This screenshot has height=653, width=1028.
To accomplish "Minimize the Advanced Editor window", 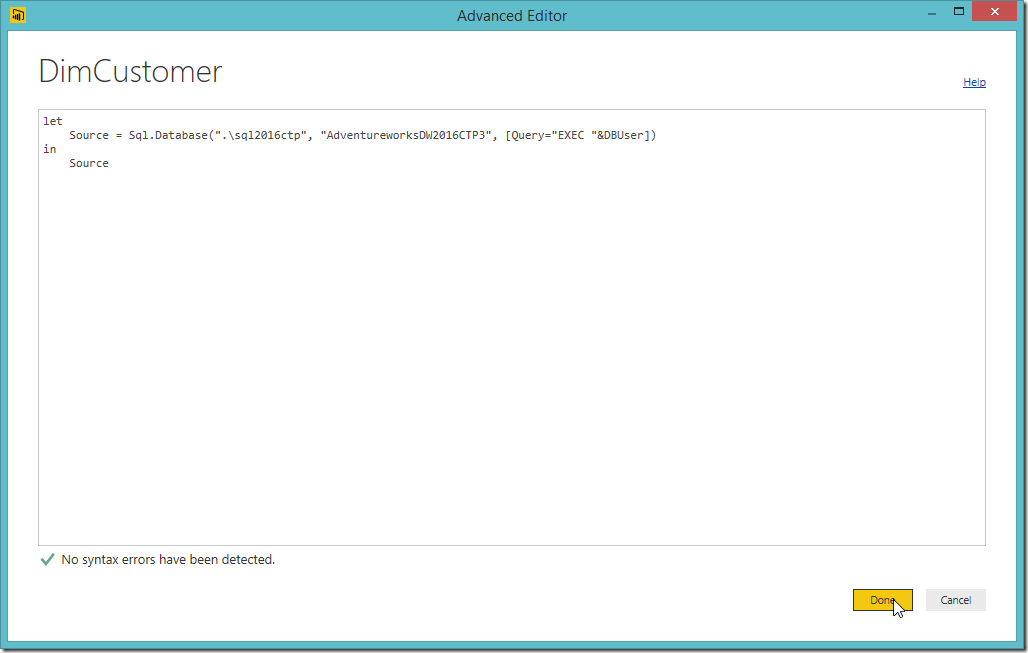I will coord(932,12).
